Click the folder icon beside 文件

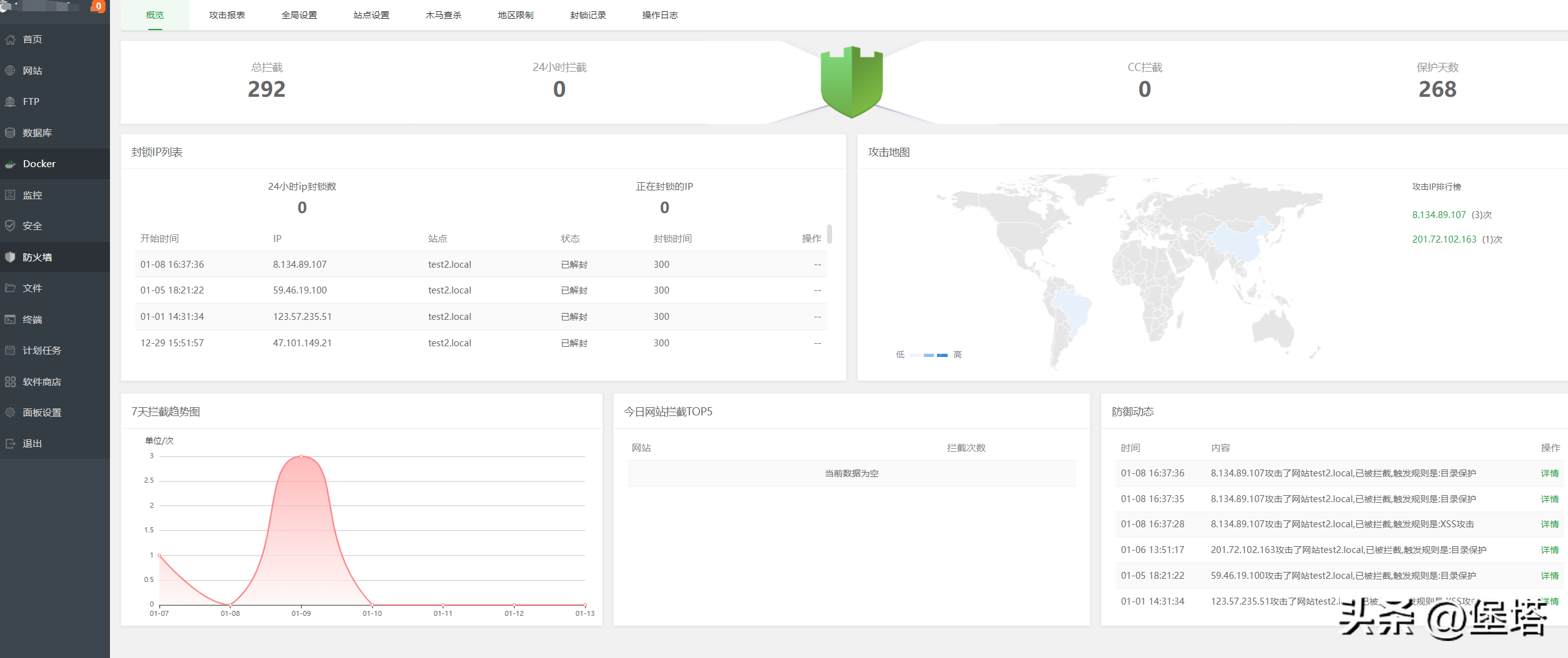point(10,288)
